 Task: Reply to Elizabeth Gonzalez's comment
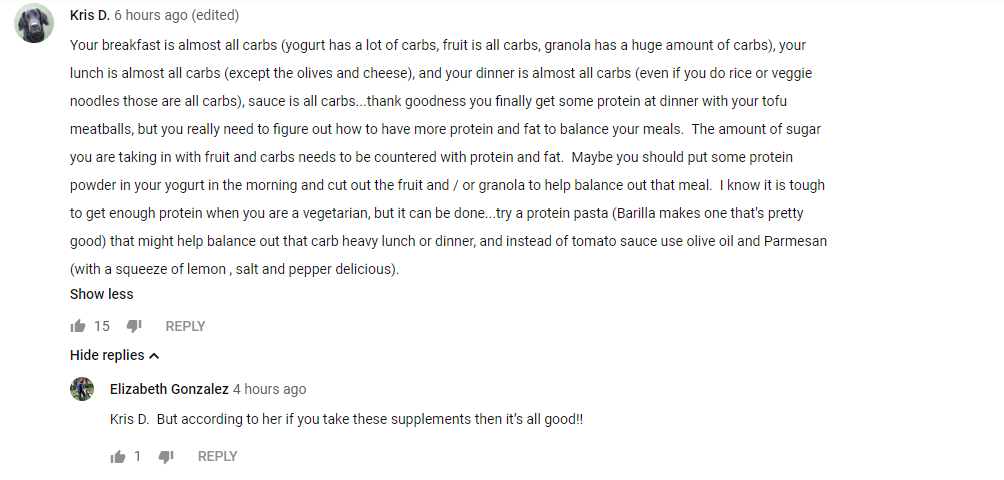[x=218, y=456]
